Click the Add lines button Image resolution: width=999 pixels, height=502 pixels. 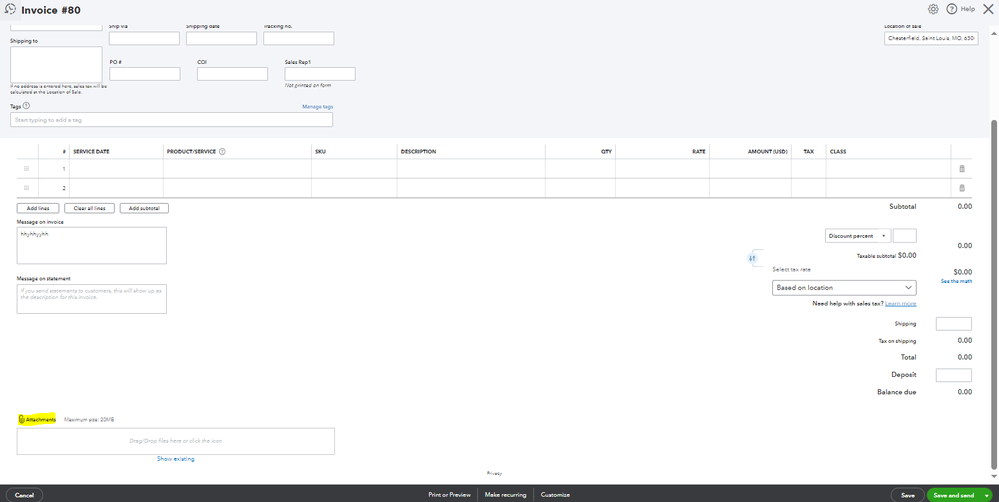tap(38, 208)
